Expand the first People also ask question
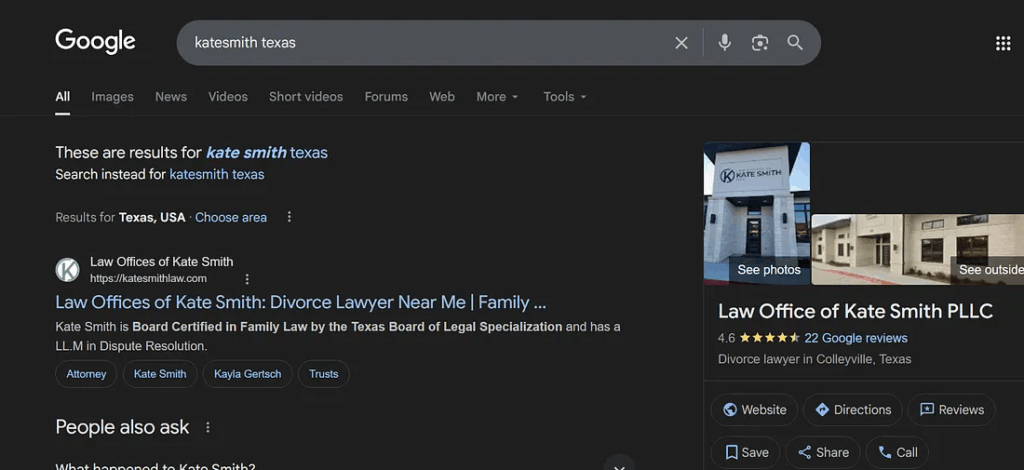Screen dimensions: 1024x470 [x=619, y=464]
